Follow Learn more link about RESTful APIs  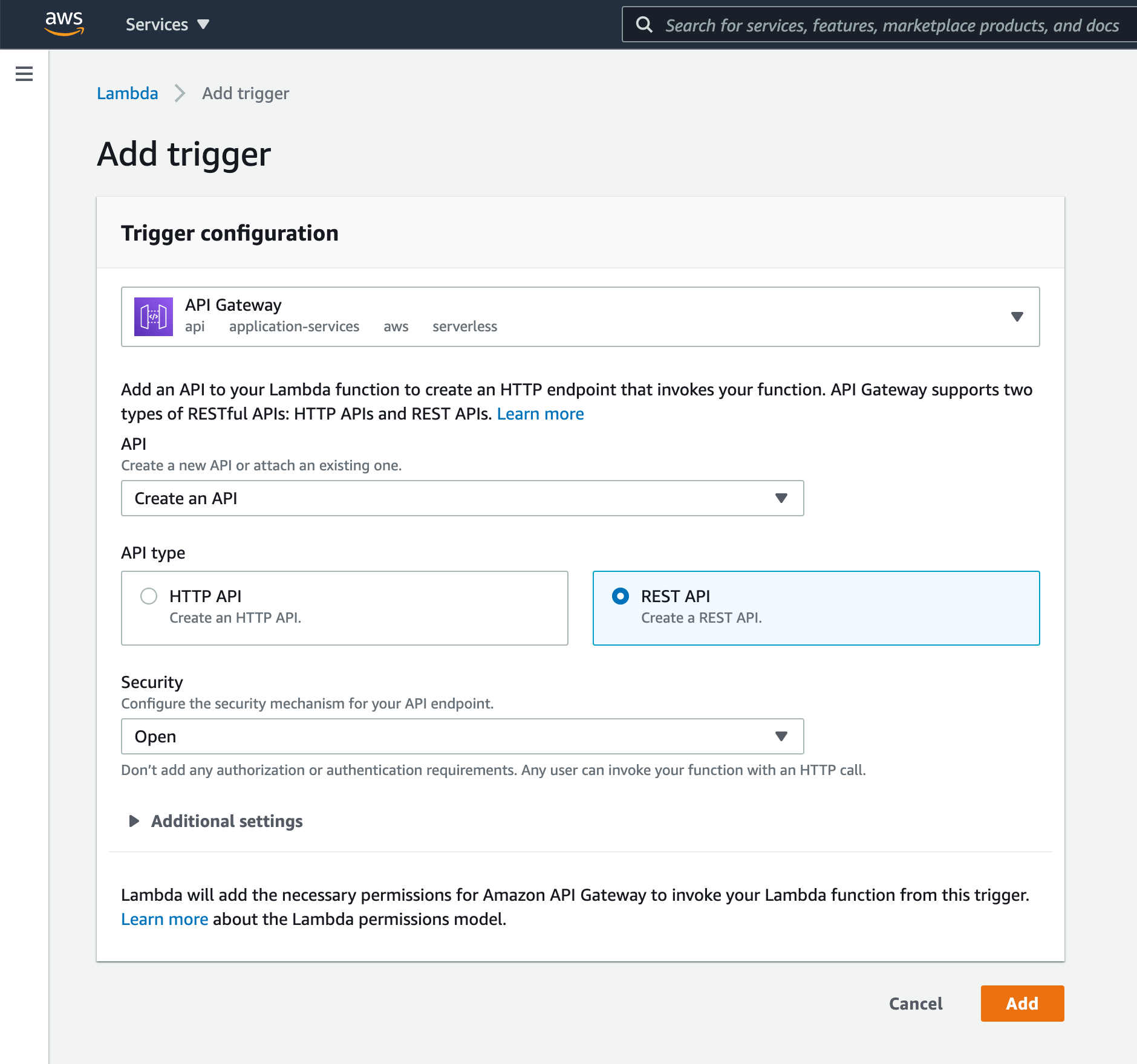541,414
